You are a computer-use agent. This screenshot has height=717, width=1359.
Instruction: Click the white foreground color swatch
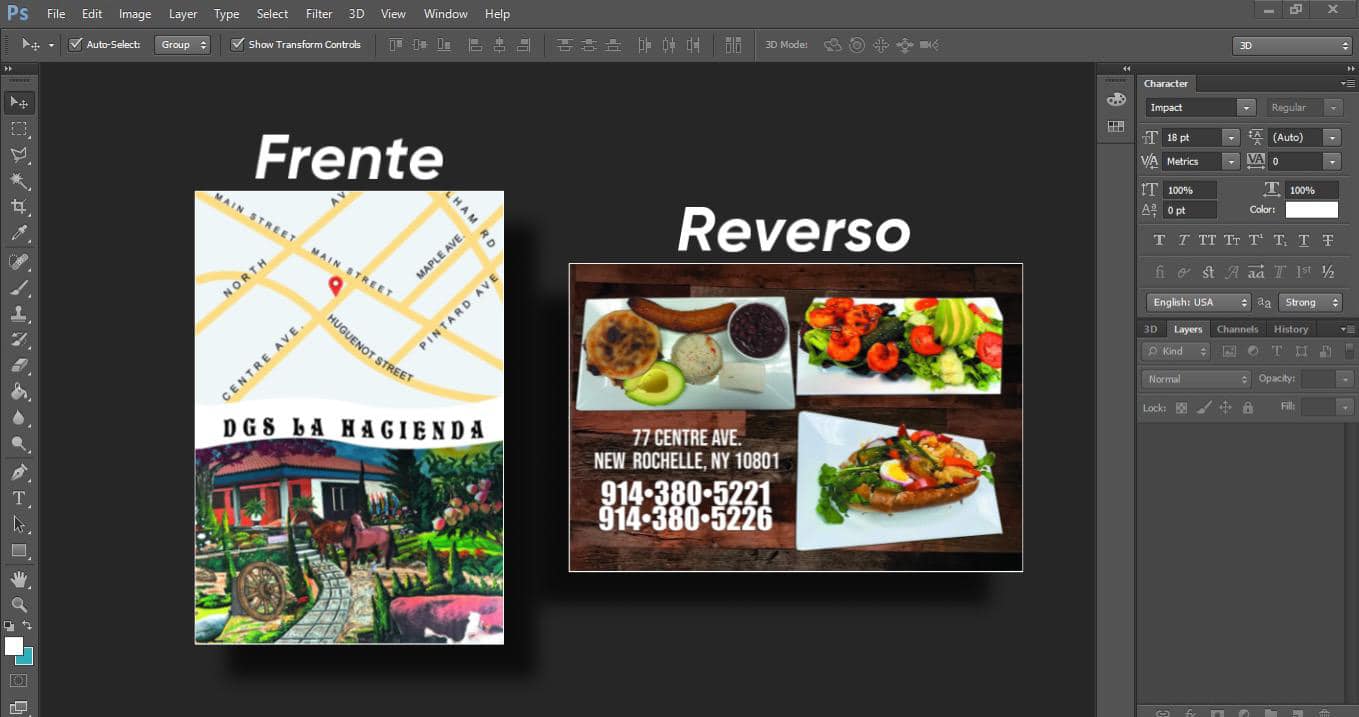pos(13,646)
